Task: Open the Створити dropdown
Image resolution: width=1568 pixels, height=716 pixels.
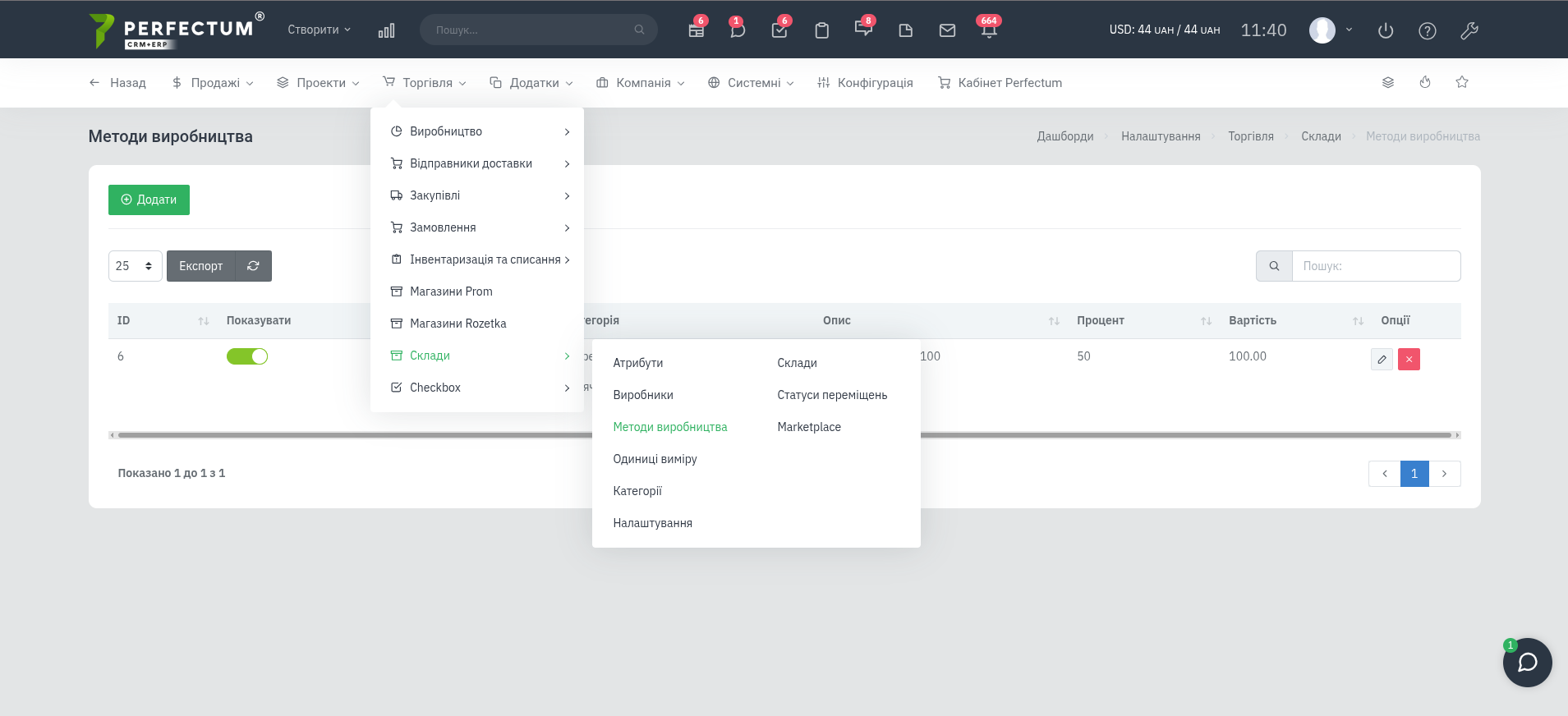Action: (x=319, y=30)
